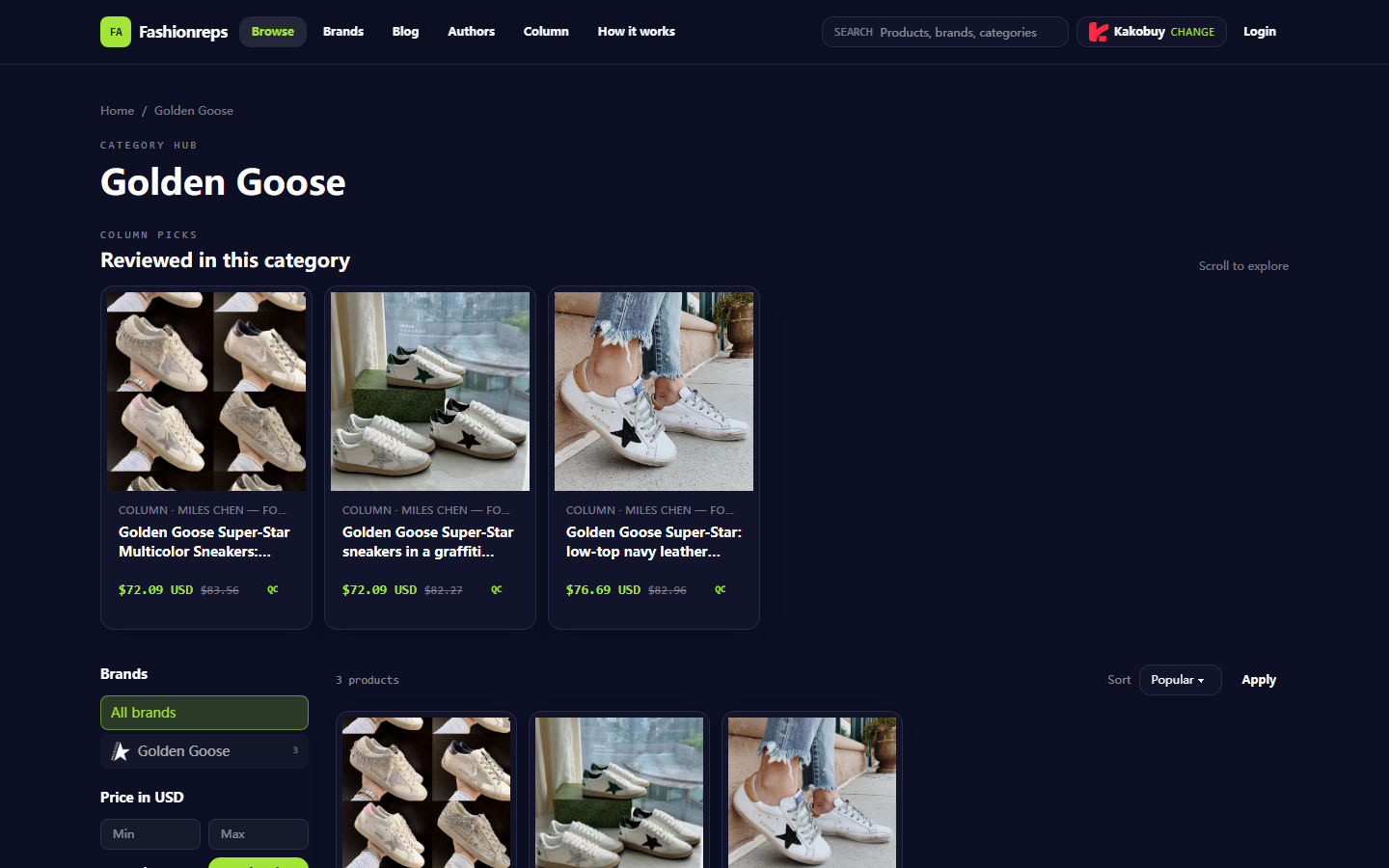Open graffiti sneakers review card image
Image resolution: width=1389 pixels, height=868 pixels.
[430, 392]
